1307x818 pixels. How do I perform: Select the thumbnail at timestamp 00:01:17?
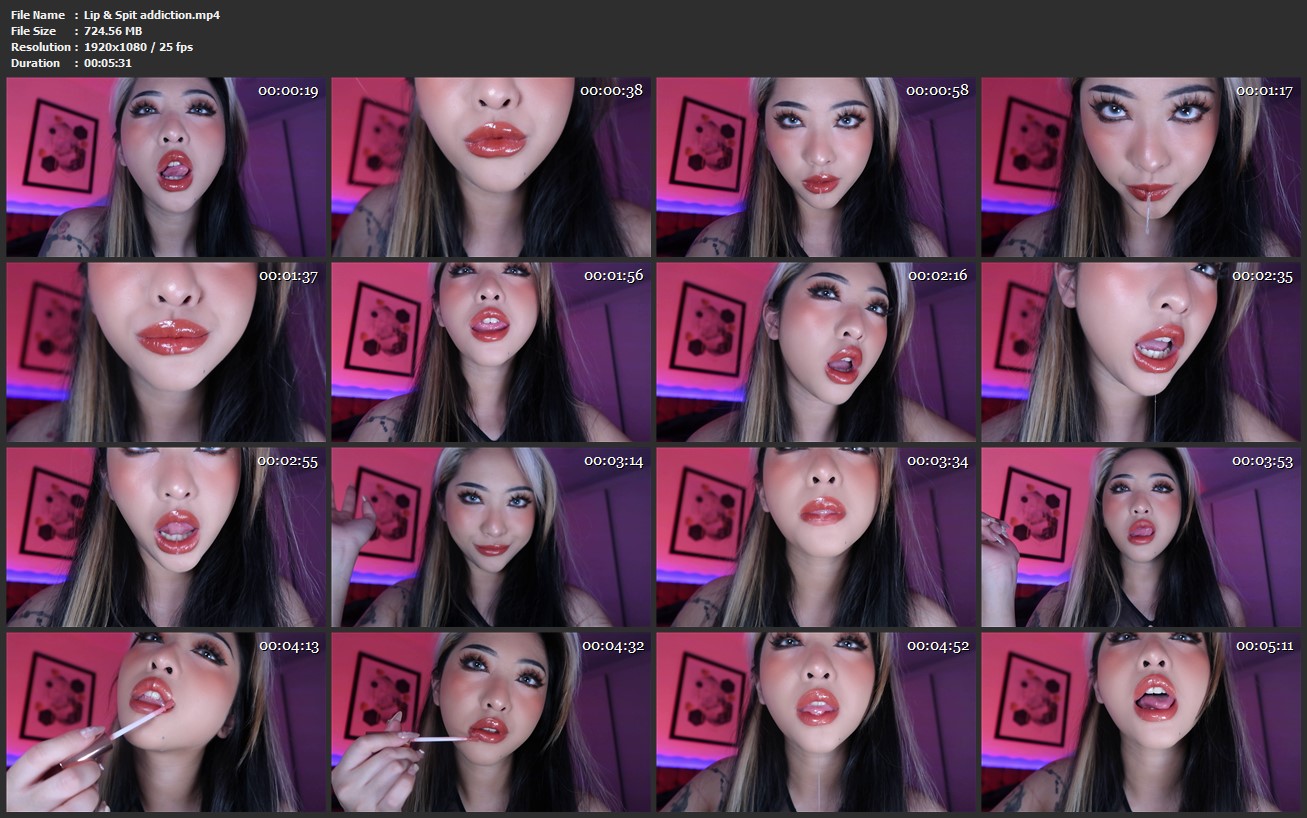click(1141, 167)
